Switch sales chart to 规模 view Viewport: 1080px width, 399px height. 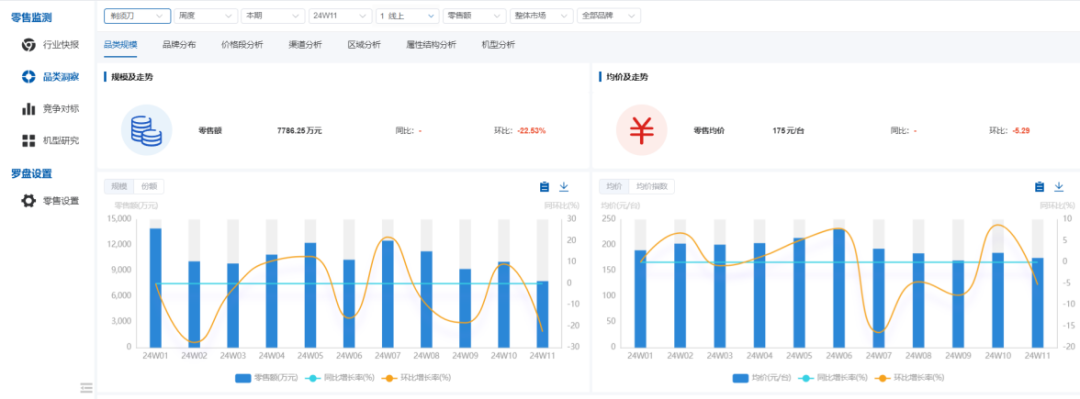tap(119, 186)
